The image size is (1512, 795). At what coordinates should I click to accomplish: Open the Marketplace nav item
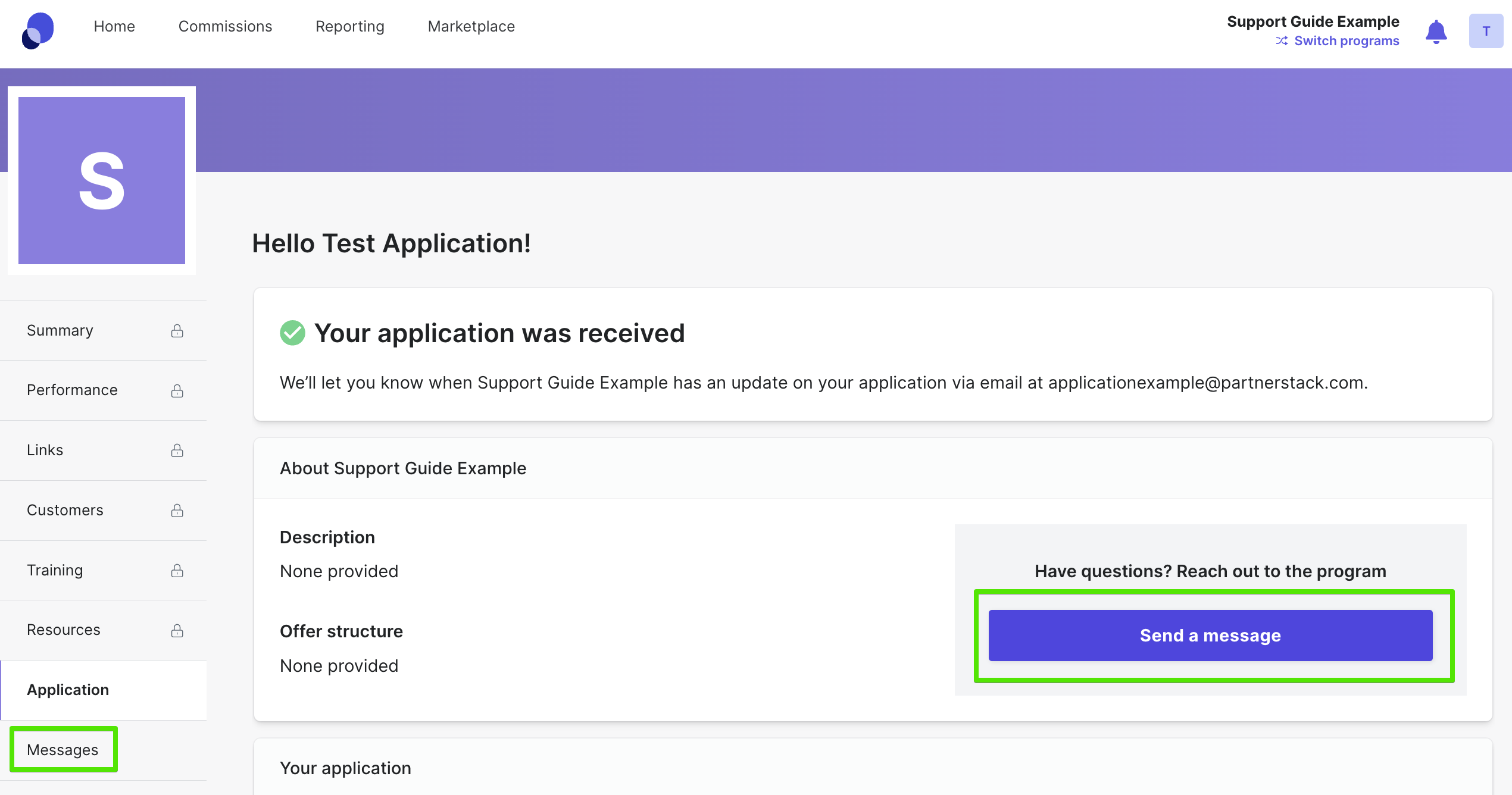(471, 27)
